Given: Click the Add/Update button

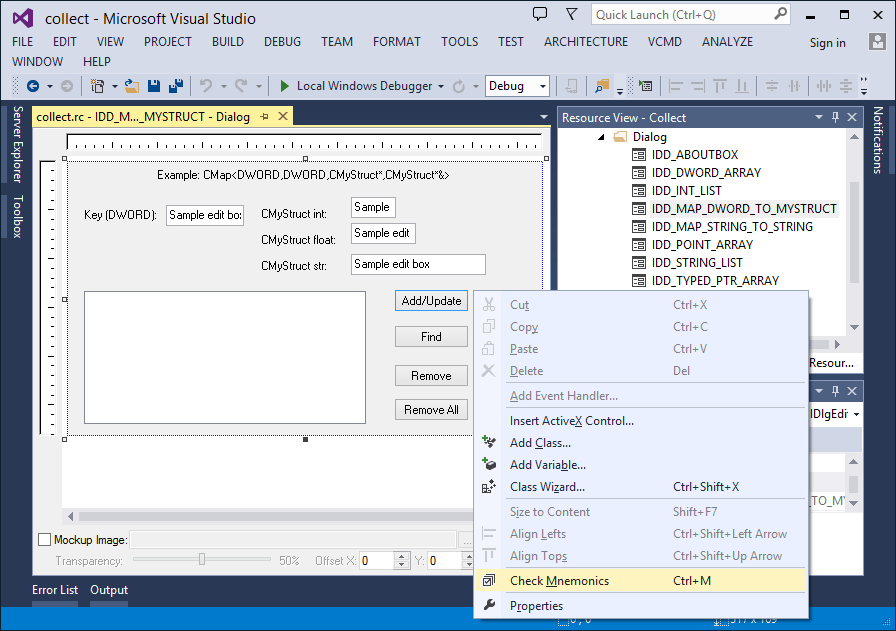Looking at the screenshot, I should click(x=431, y=300).
